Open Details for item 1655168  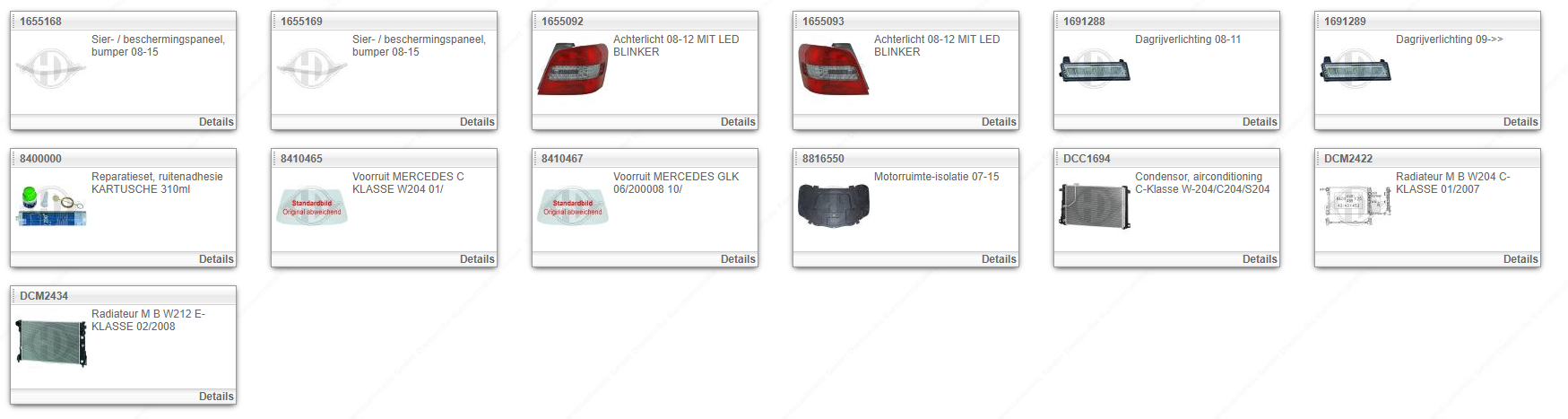[216, 122]
